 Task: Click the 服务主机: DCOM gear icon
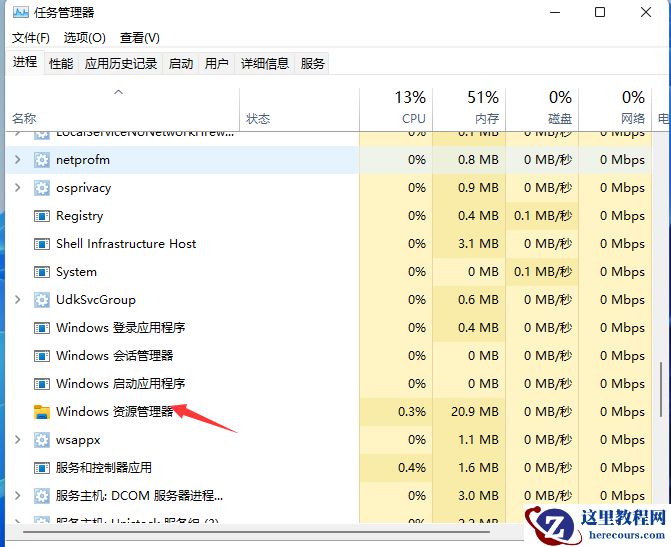42,496
